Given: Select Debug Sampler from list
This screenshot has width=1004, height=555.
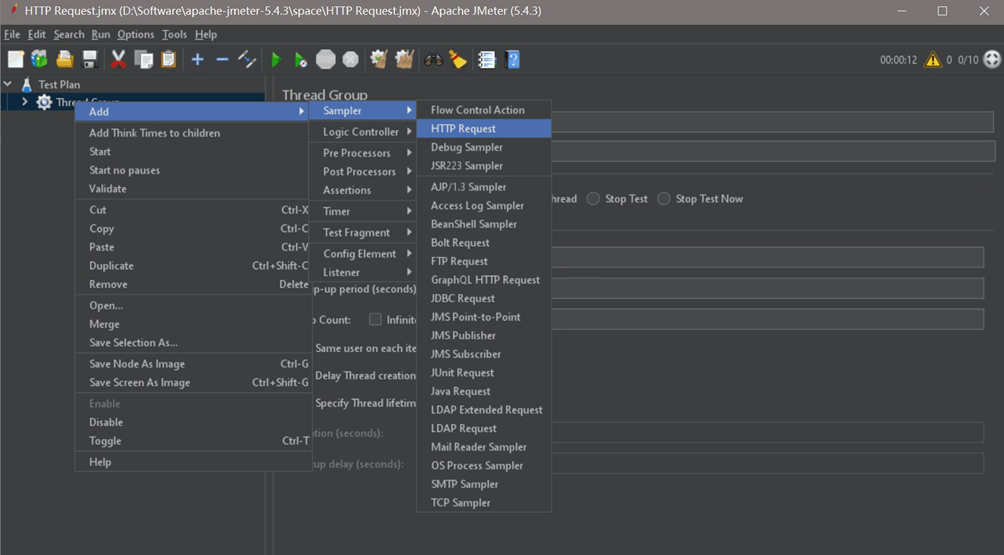Looking at the screenshot, I should coord(484,147).
